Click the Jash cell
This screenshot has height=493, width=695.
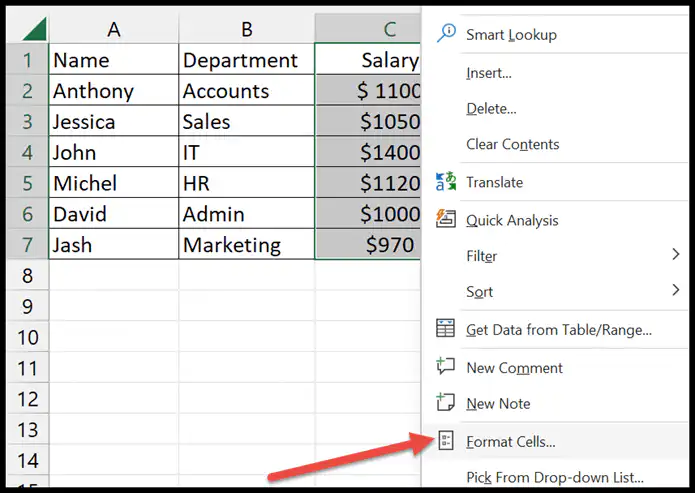[x=113, y=244]
